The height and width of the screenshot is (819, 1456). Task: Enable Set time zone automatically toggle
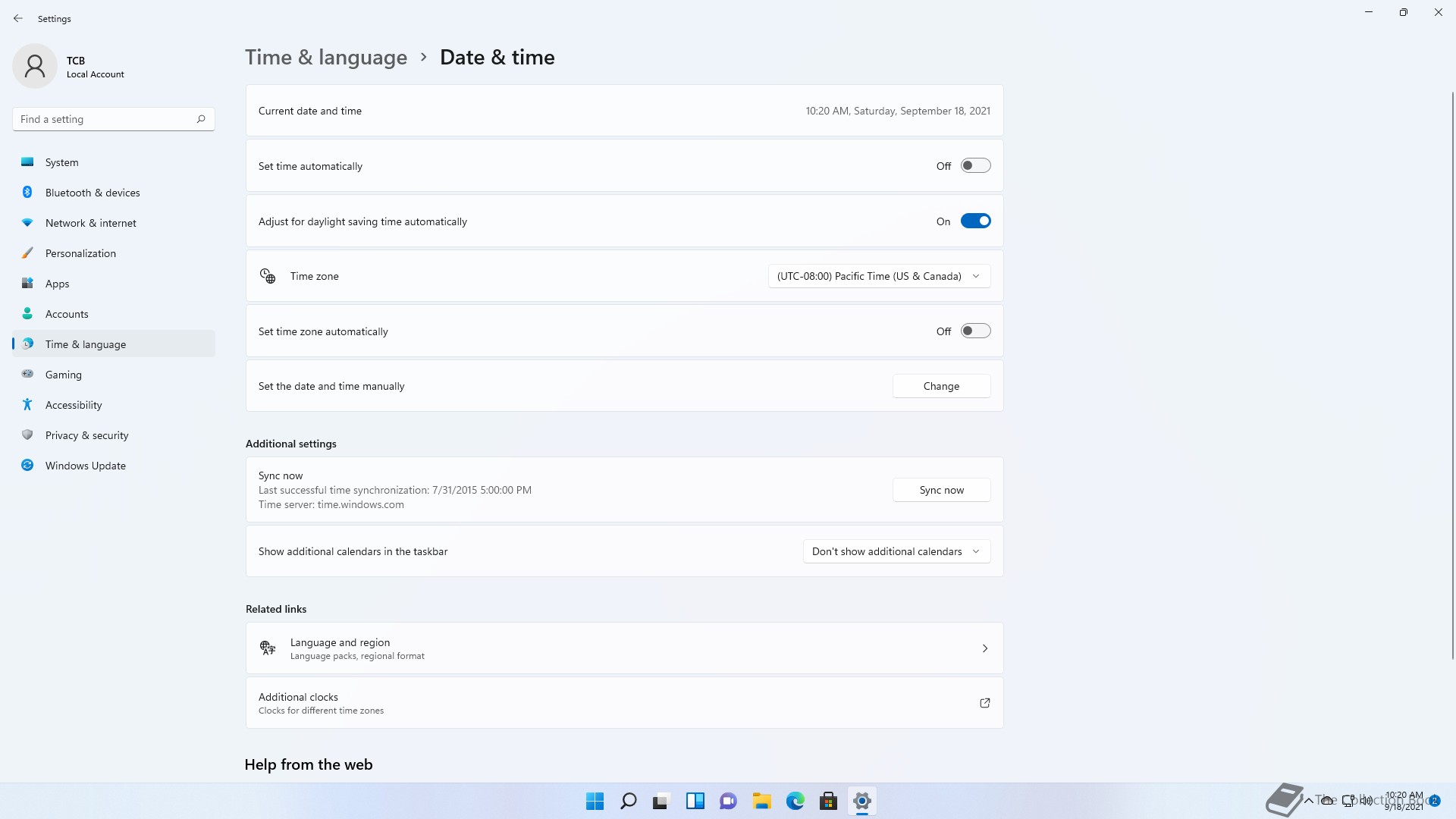[x=975, y=331]
